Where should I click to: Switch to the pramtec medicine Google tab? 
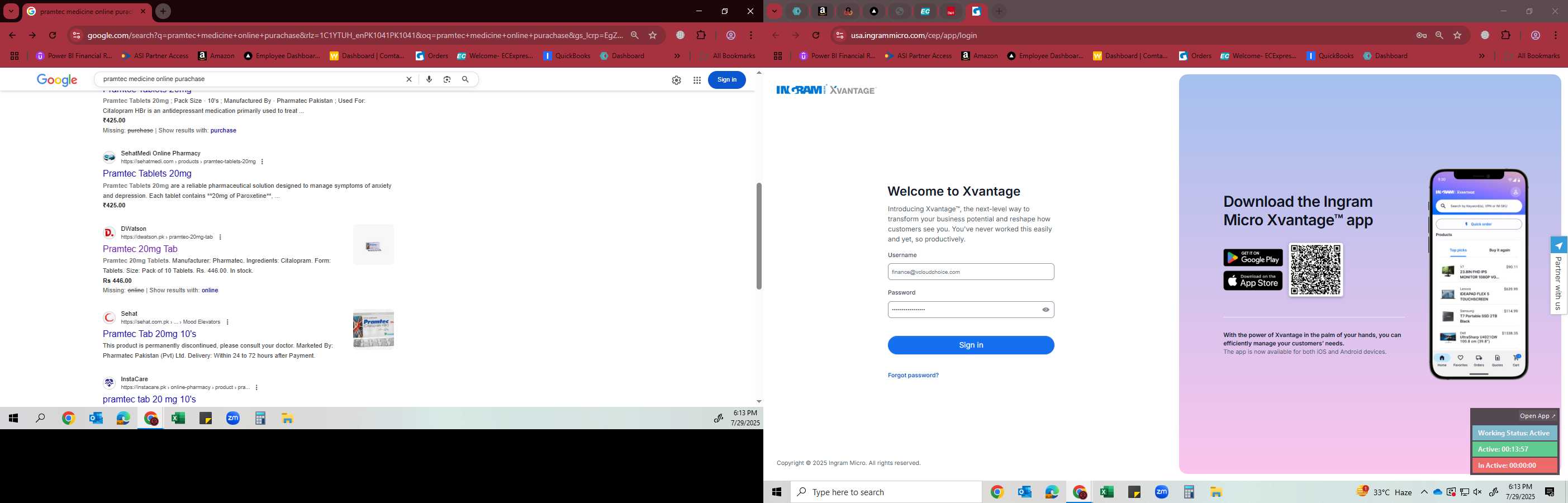(x=87, y=11)
